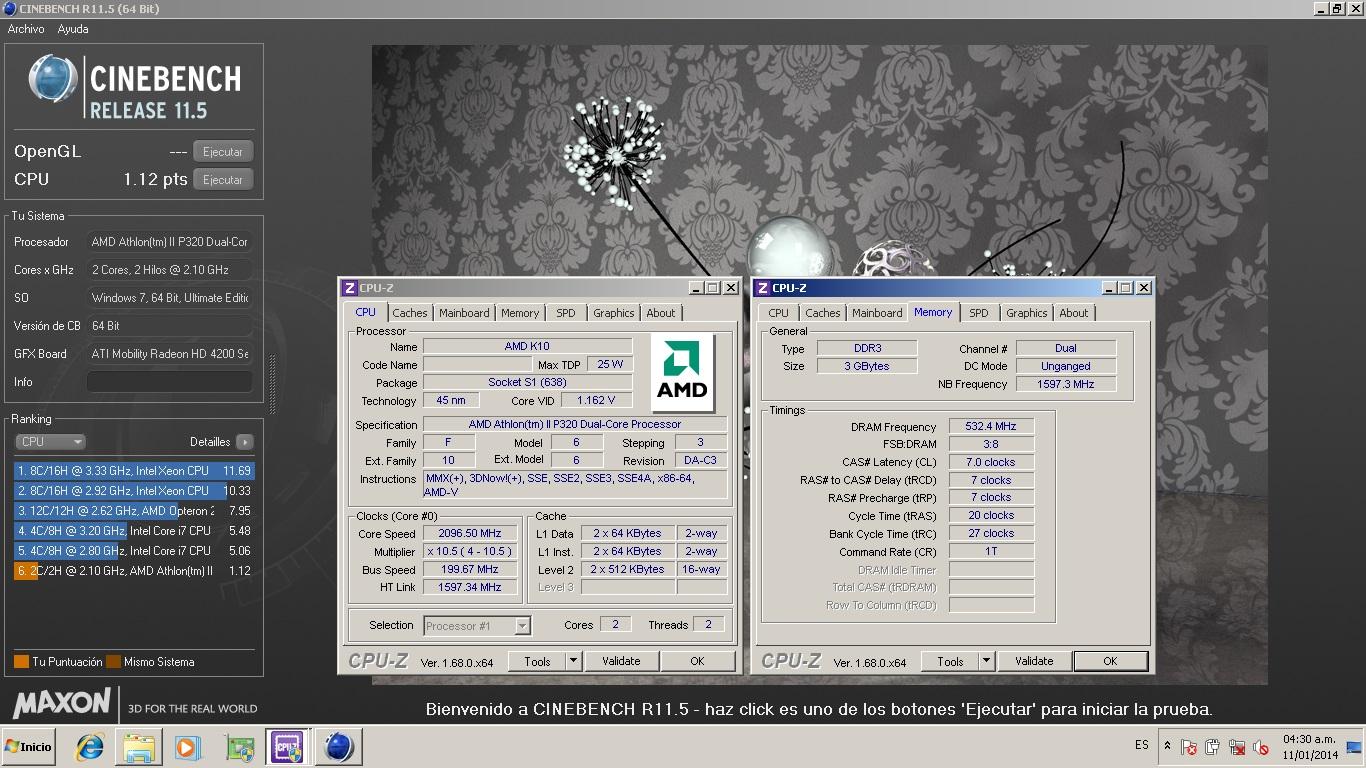The image size is (1366, 768).
Task: Click the DRAM Frequency value 532.4 MHz
Action: [x=991, y=427]
